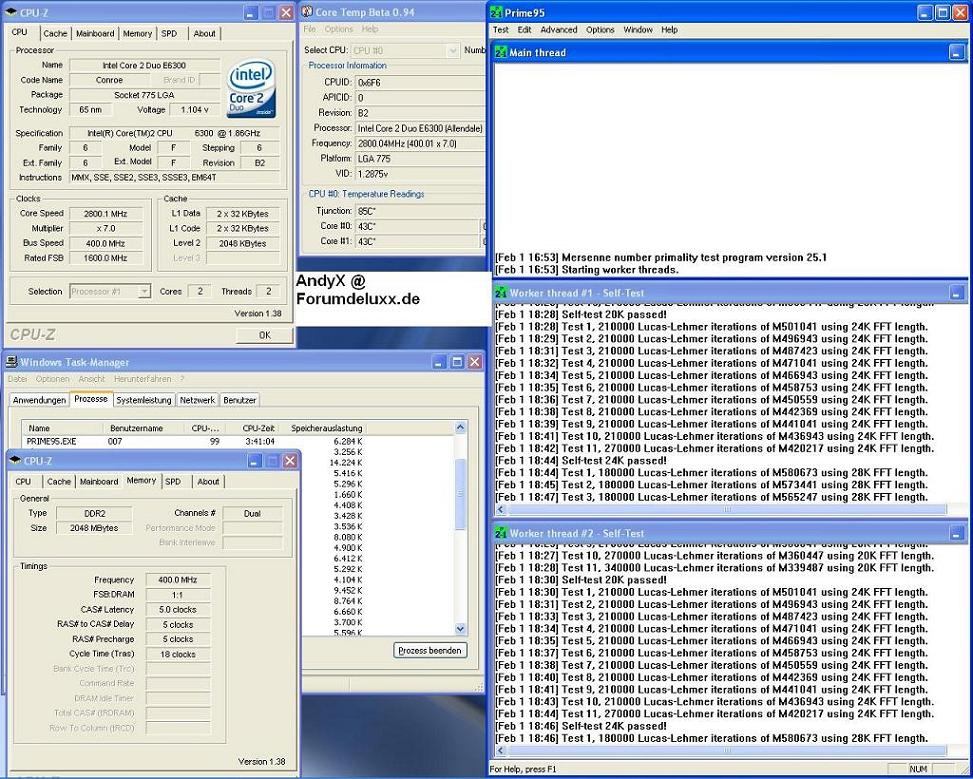Image resolution: width=973 pixels, height=779 pixels.
Task: Click the top CPU-Z window title icon
Action: click(x=11, y=12)
